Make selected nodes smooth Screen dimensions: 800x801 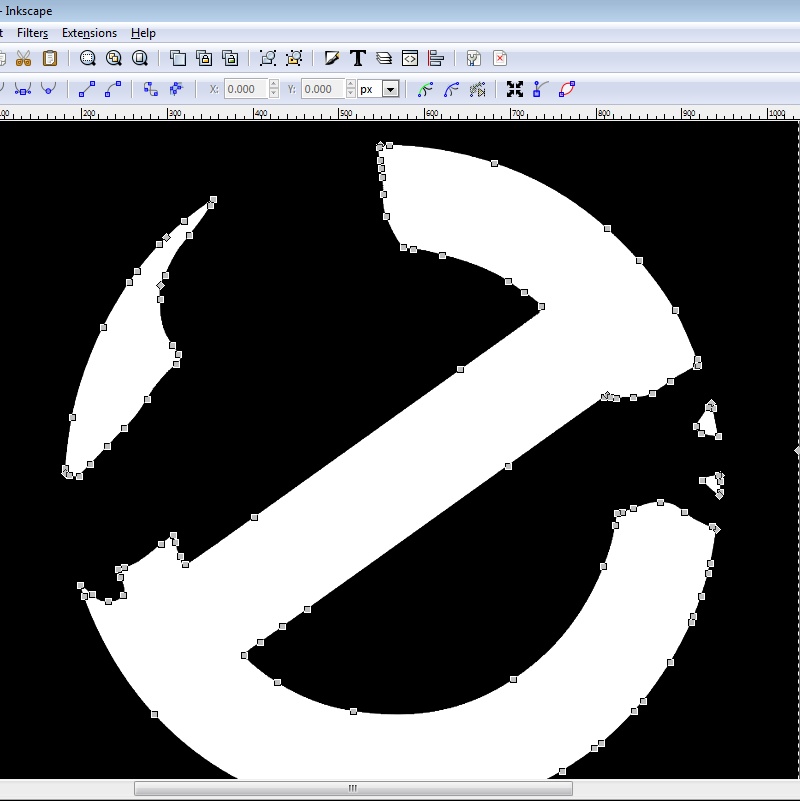47,89
